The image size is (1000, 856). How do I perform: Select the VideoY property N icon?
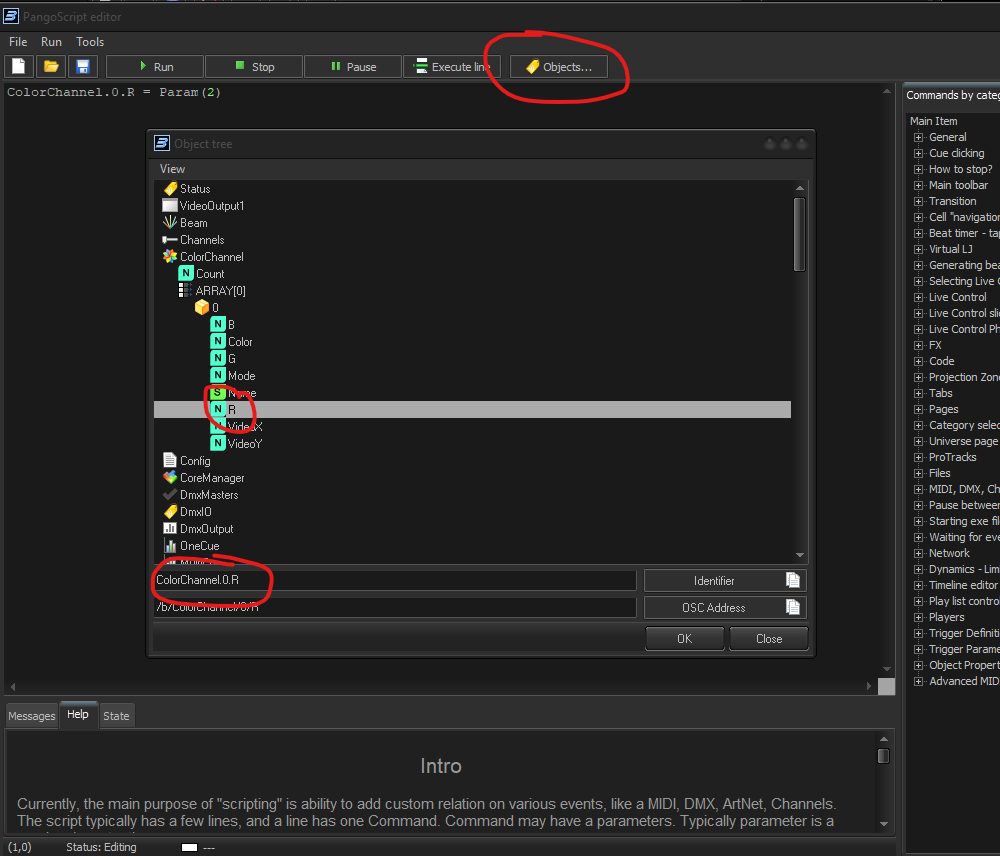tap(218, 443)
